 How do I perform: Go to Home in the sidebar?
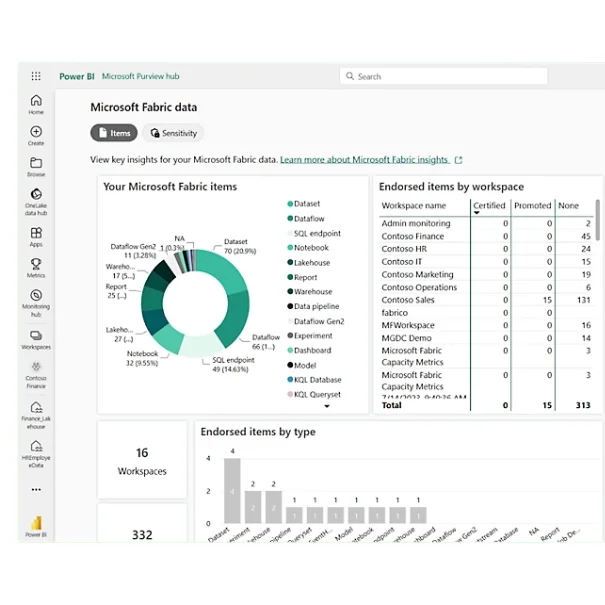pyautogui.click(x=36, y=105)
